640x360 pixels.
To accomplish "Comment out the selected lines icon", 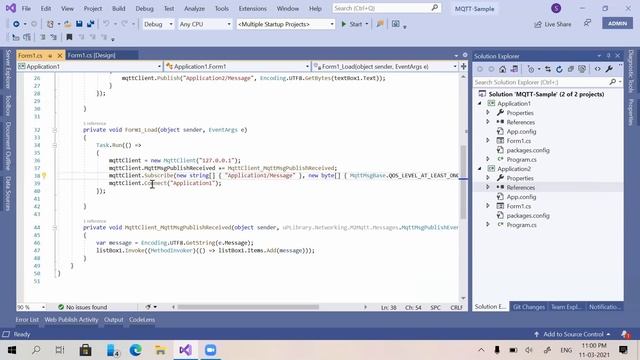I will click(x=42, y=38).
